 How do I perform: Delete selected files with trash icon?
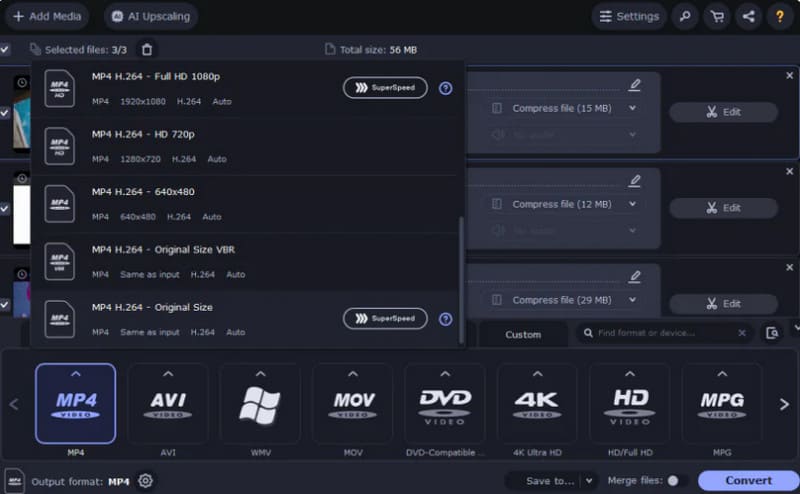click(147, 49)
